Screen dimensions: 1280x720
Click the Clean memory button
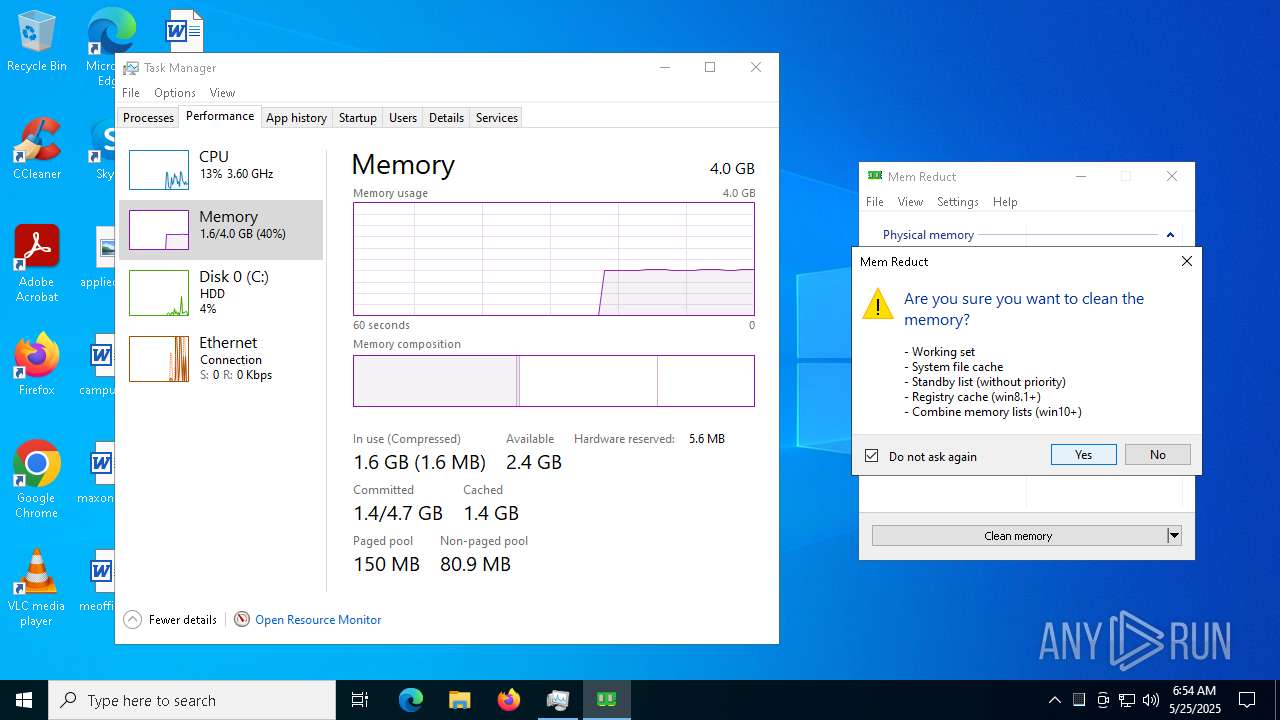(1018, 536)
